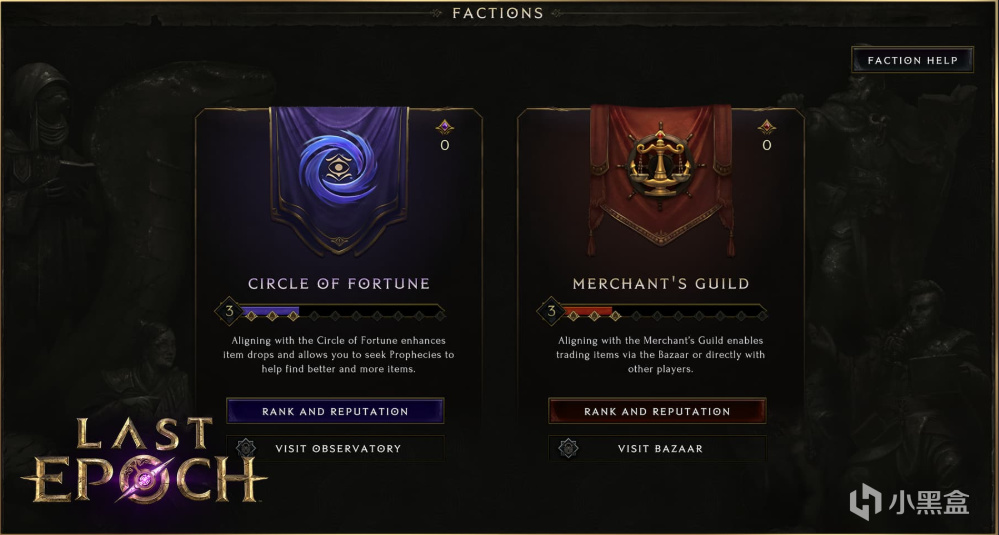Click the portal icon beside Visit Observatory

[246, 448]
